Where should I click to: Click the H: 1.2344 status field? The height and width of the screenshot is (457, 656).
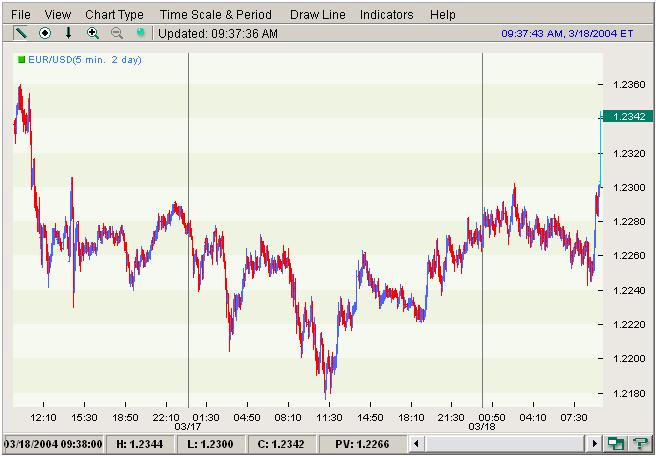[x=140, y=444]
